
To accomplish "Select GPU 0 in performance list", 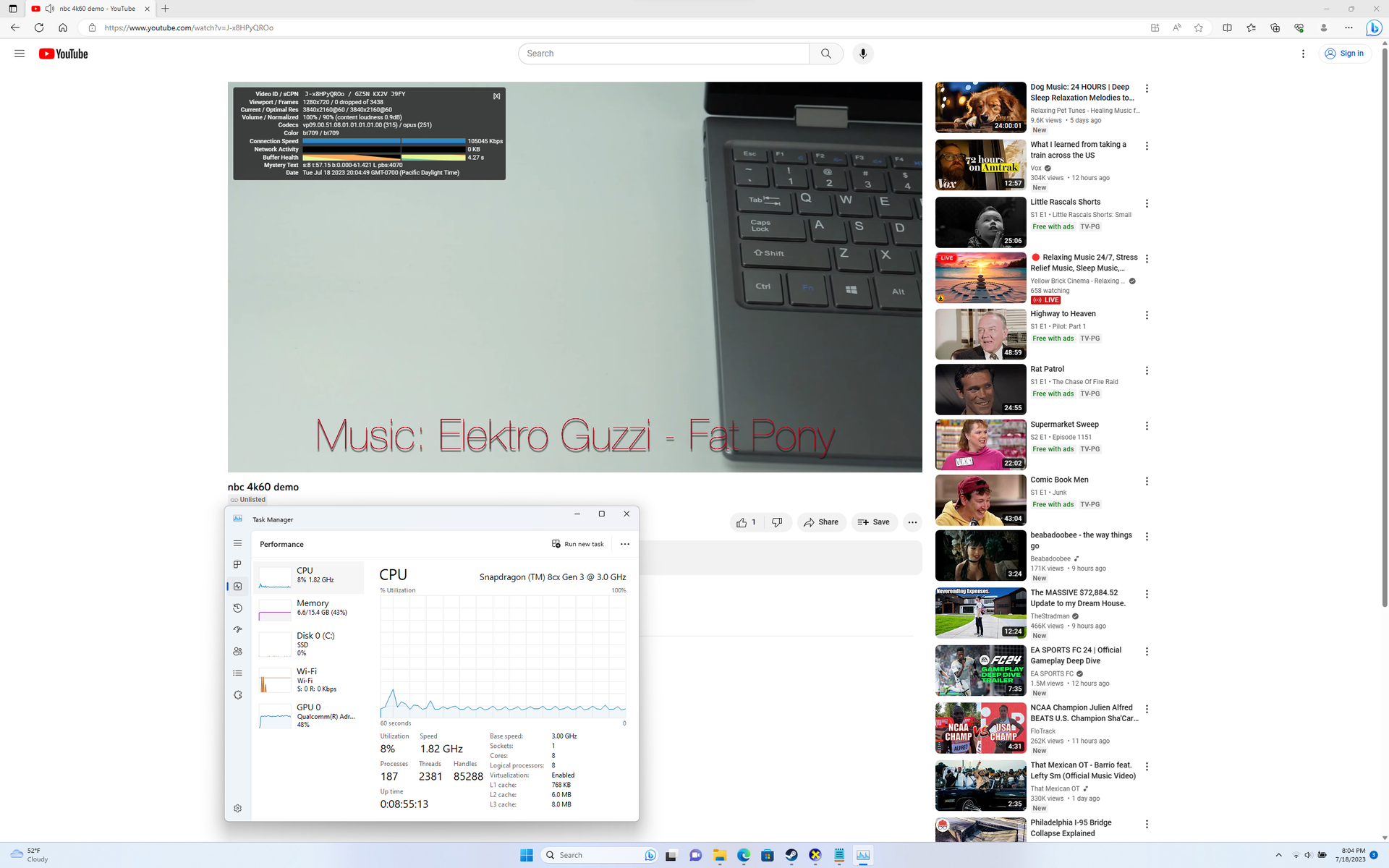I will [x=311, y=715].
